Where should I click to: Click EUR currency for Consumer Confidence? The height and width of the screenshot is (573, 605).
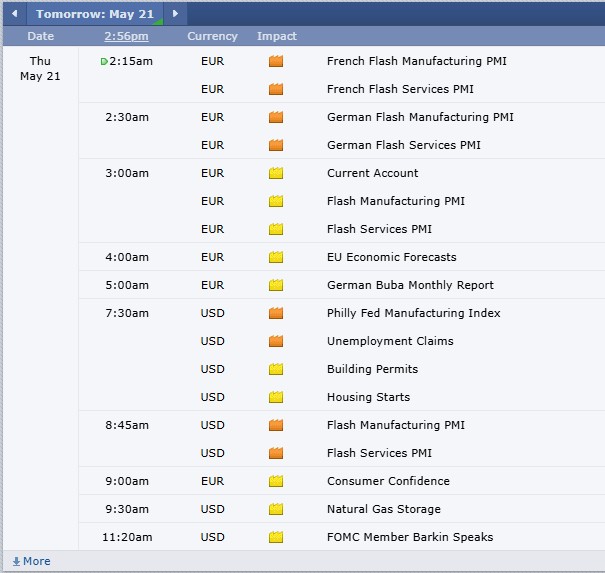tap(212, 481)
